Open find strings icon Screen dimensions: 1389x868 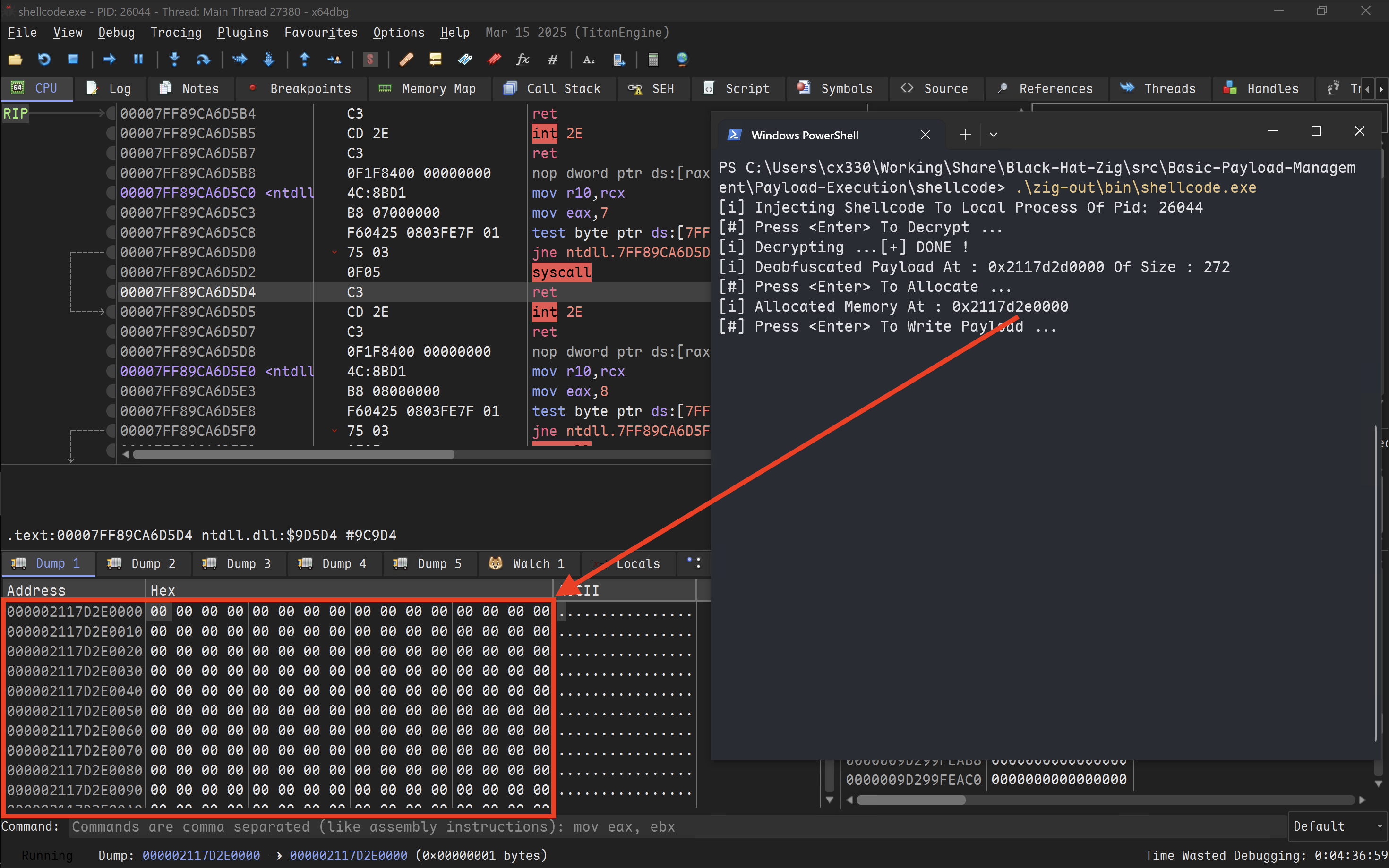point(589,59)
